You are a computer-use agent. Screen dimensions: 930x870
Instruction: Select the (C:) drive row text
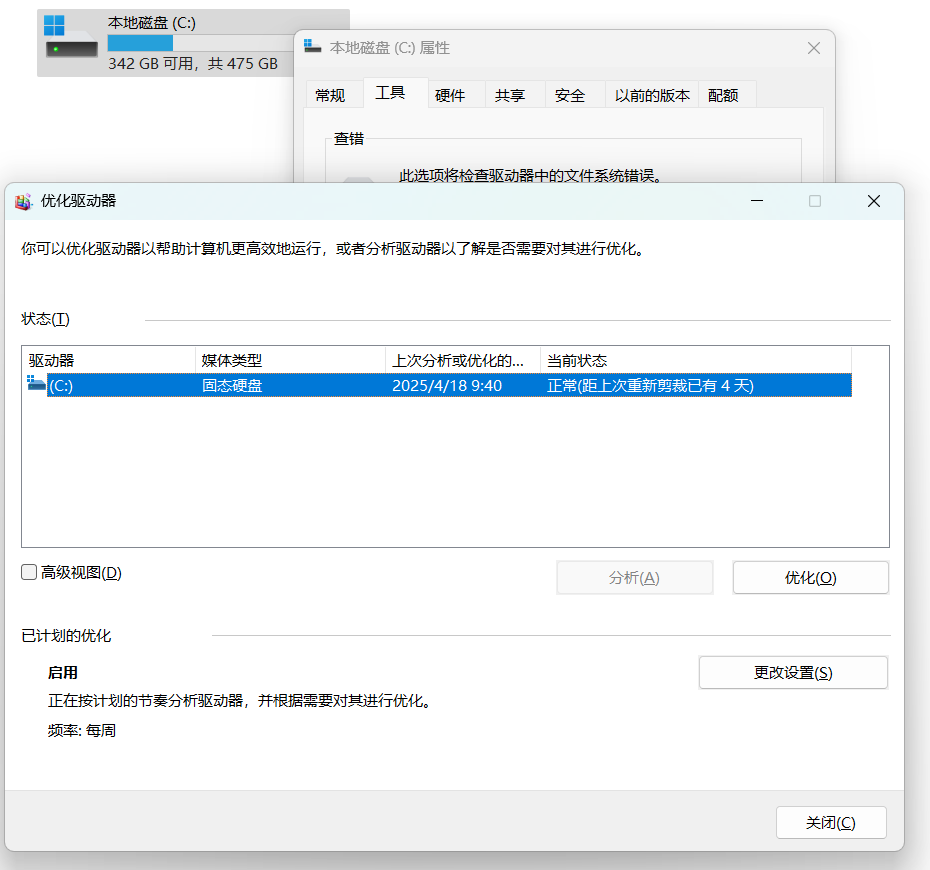(61, 386)
